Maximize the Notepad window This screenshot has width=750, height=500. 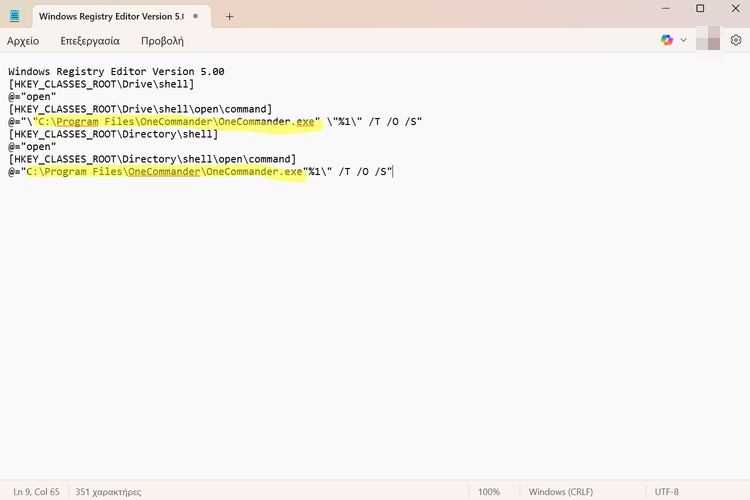pos(700,9)
